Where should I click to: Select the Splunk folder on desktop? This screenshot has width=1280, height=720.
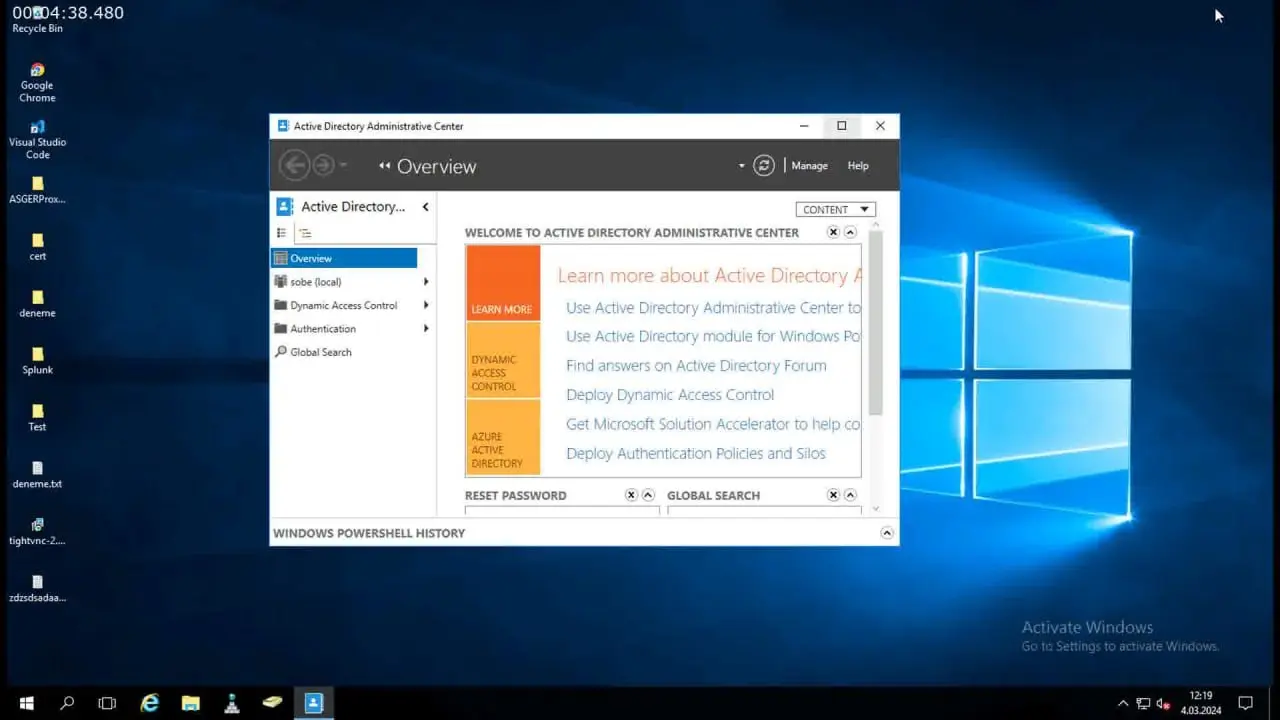pyautogui.click(x=37, y=361)
